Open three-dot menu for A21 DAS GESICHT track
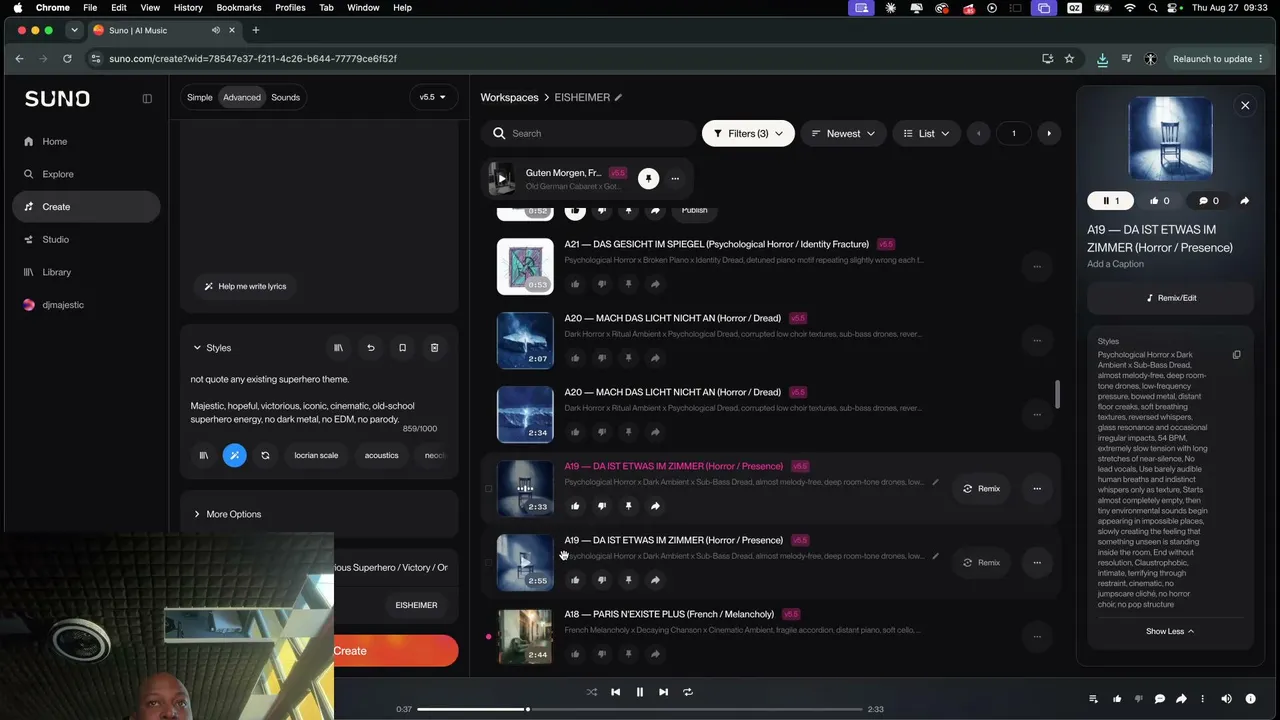 pos(1037,266)
